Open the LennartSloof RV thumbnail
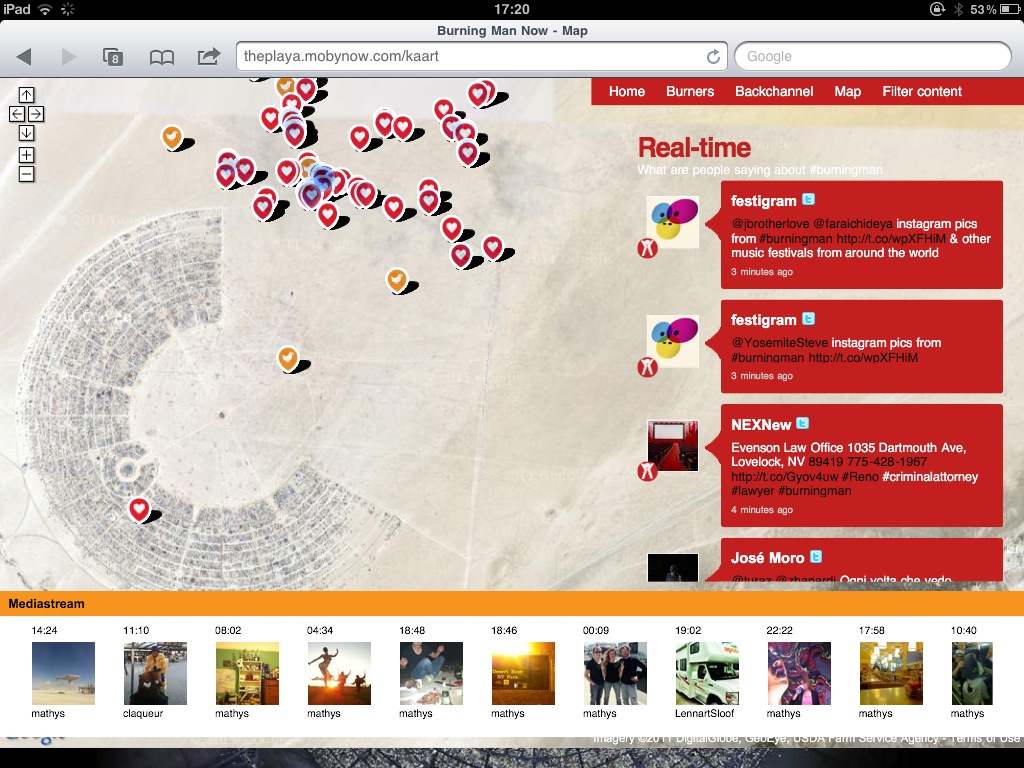The image size is (1024, 768). pos(707,673)
